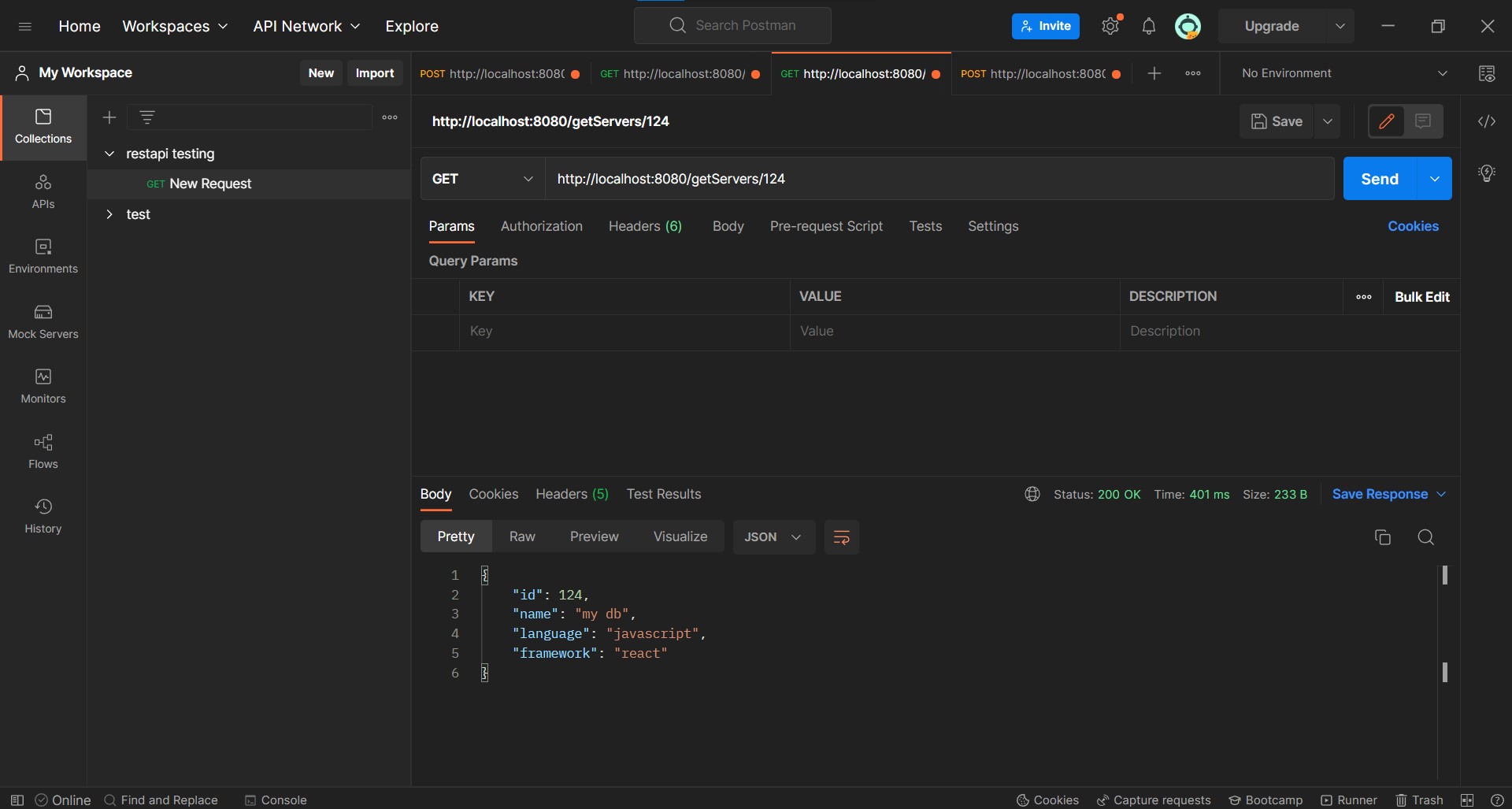
Task: Open the user avatar menu
Action: (x=1188, y=26)
